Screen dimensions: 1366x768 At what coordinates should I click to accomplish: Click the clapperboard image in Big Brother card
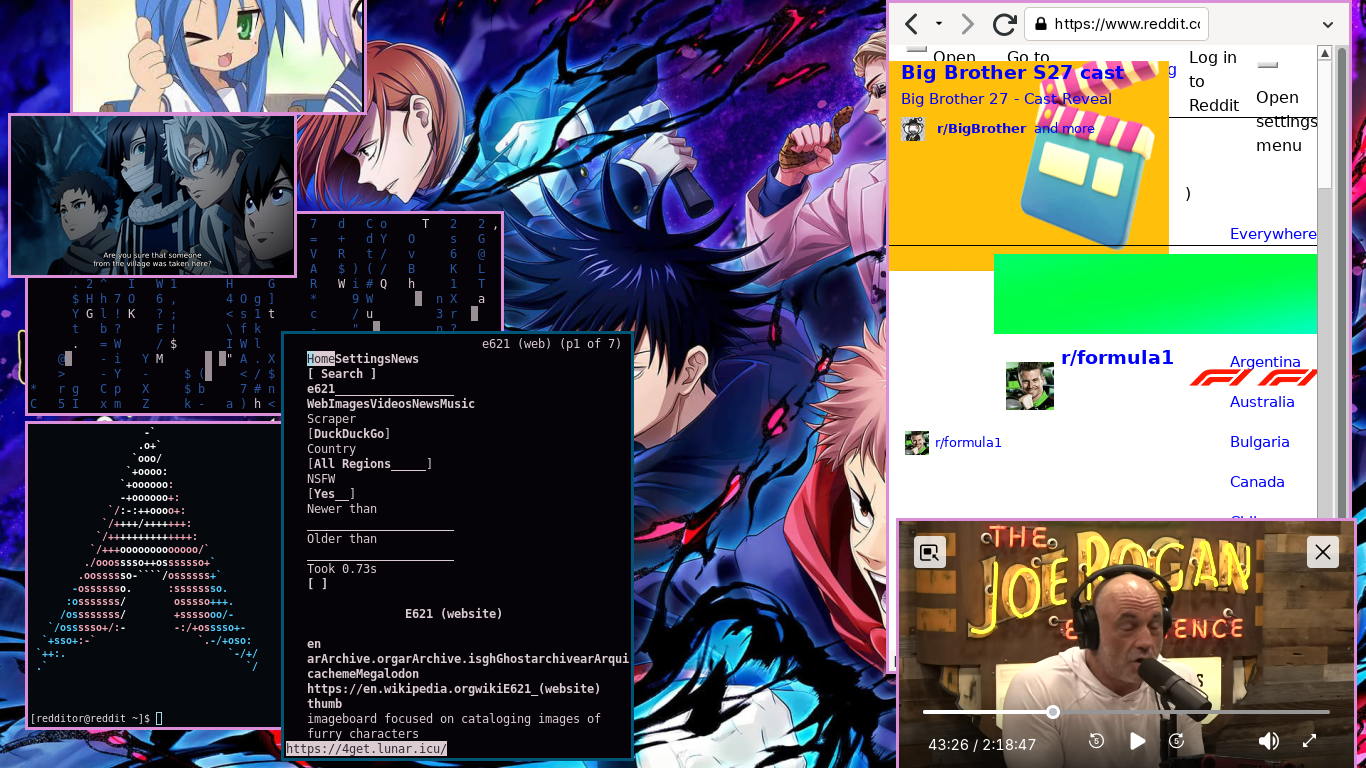[x=1087, y=160]
